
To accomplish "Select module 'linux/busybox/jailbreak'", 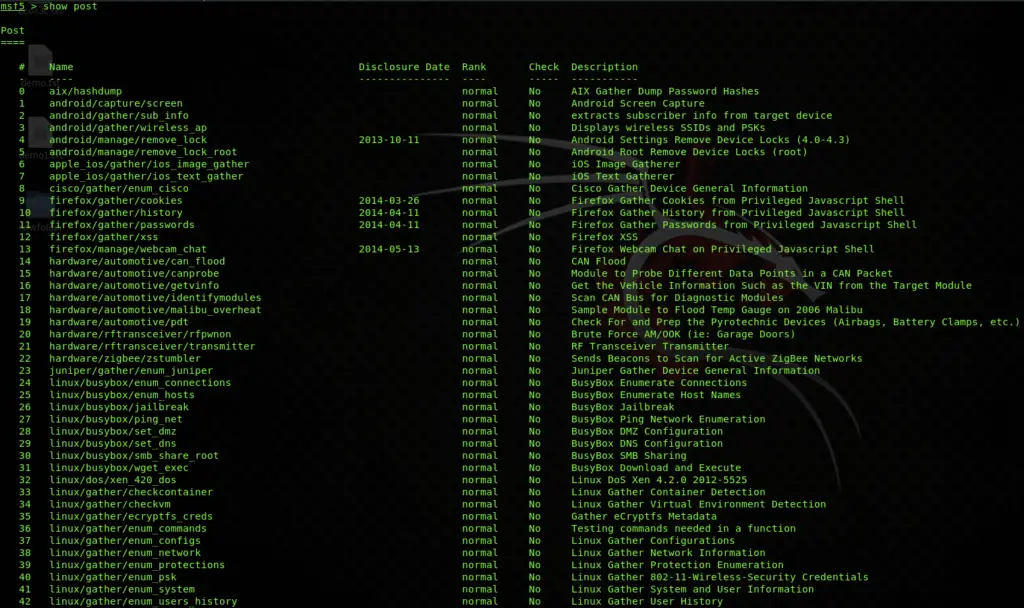I will point(119,408).
